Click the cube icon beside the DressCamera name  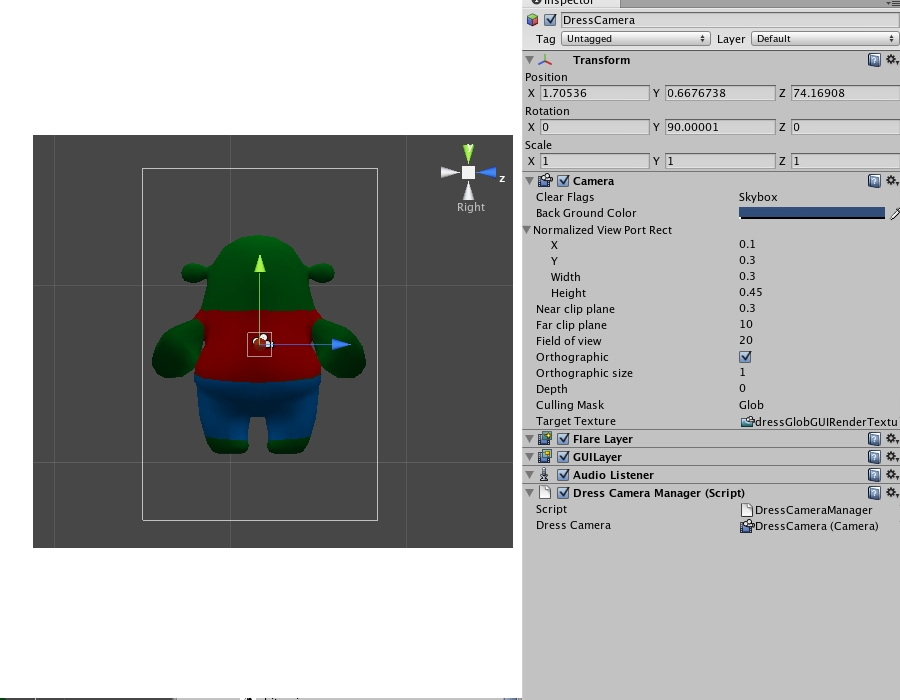point(533,19)
